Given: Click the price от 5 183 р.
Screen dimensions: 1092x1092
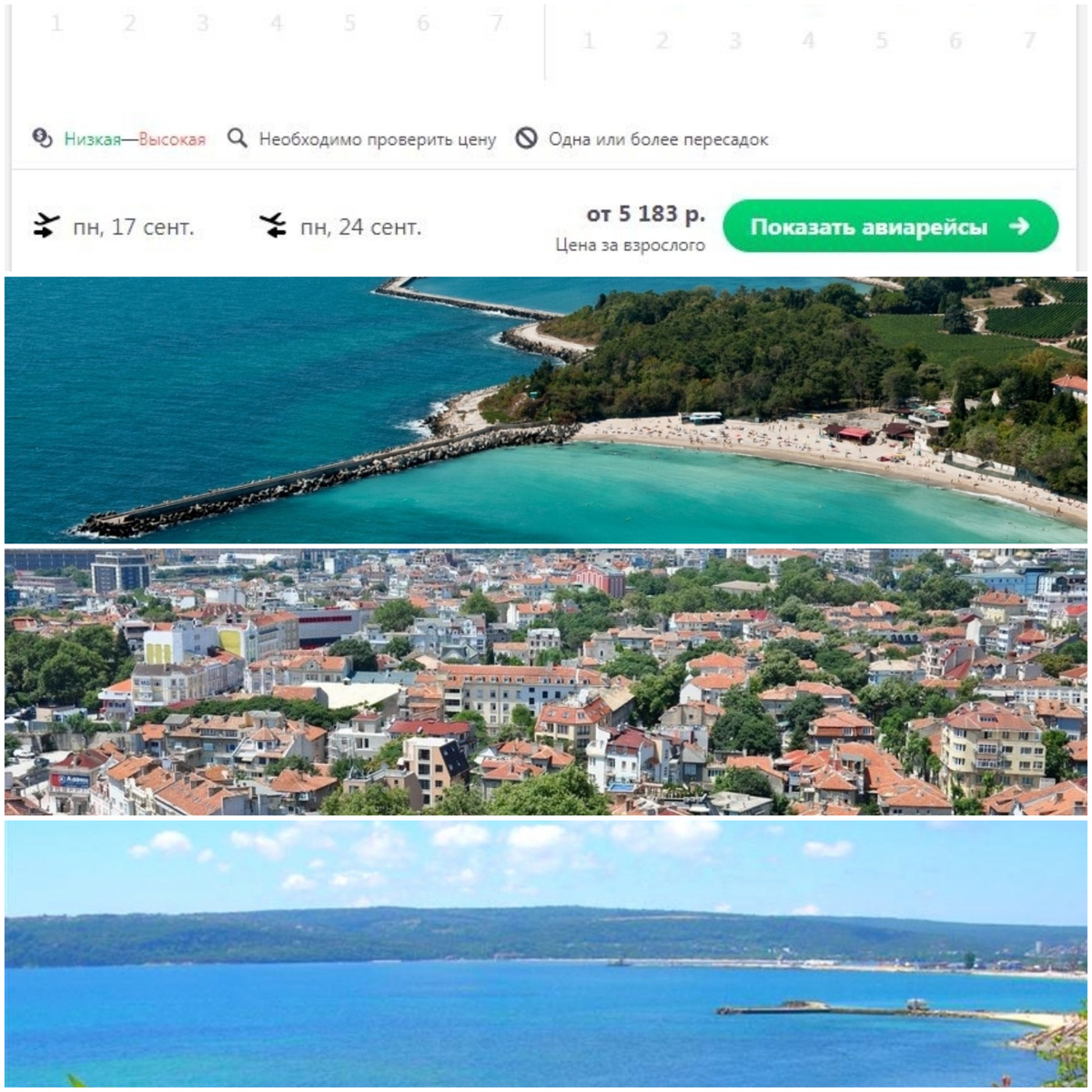Looking at the screenshot, I should [x=645, y=215].
